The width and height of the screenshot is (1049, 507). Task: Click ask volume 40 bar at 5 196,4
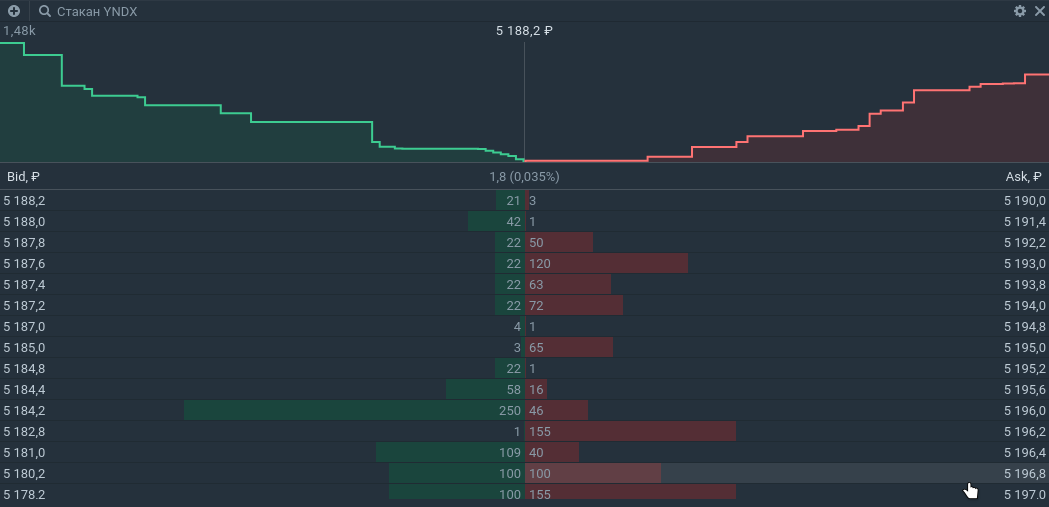click(552, 453)
